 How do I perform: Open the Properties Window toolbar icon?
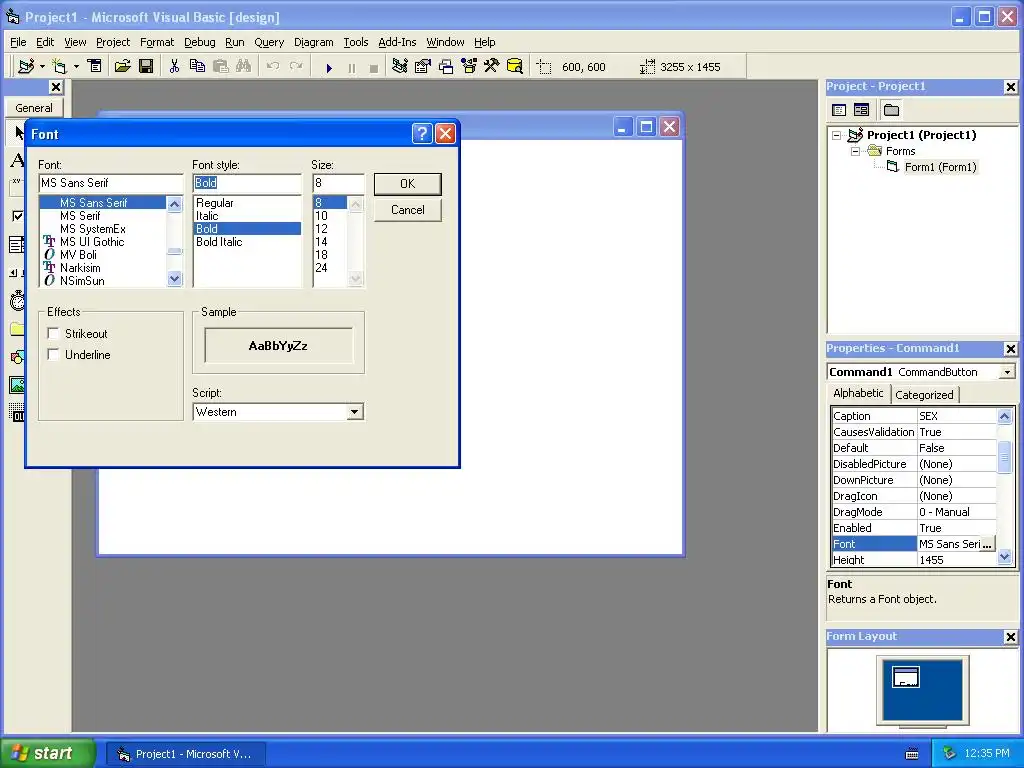[423, 66]
